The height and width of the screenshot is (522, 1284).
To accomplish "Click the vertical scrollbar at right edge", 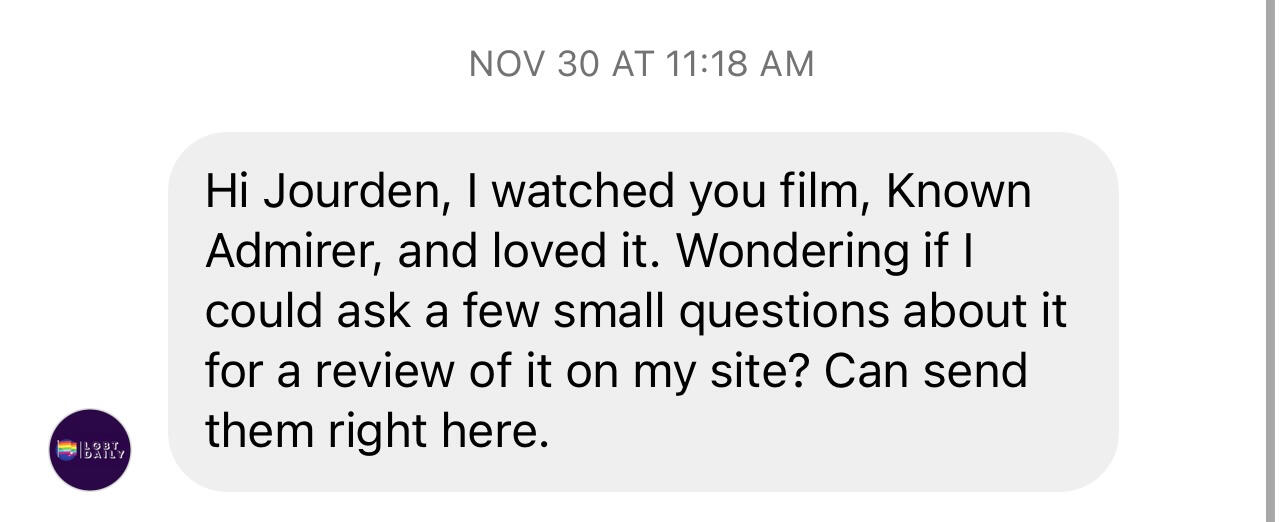I will [x=1270, y=261].
